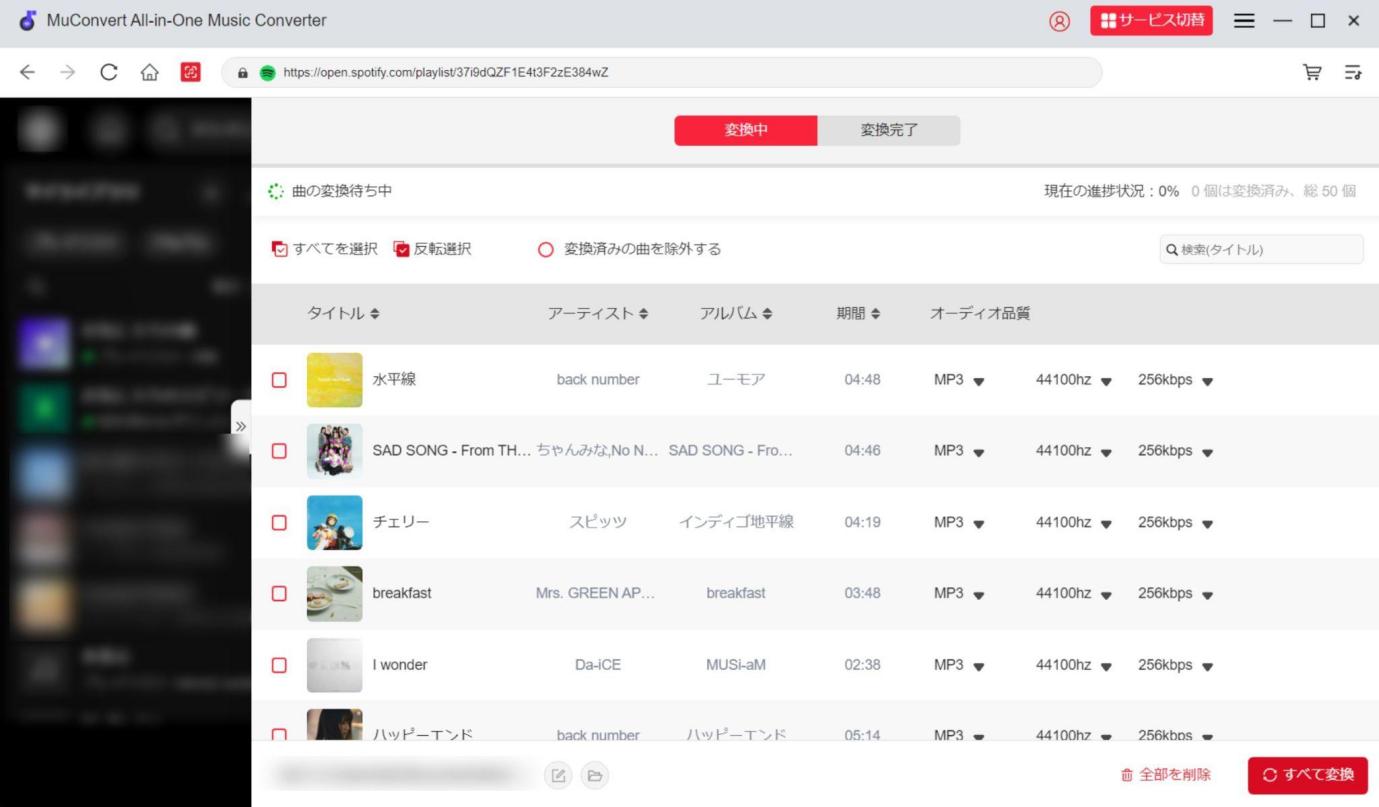1379x807 pixels.
Task: Click the チェリー album cover
Action: point(334,522)
